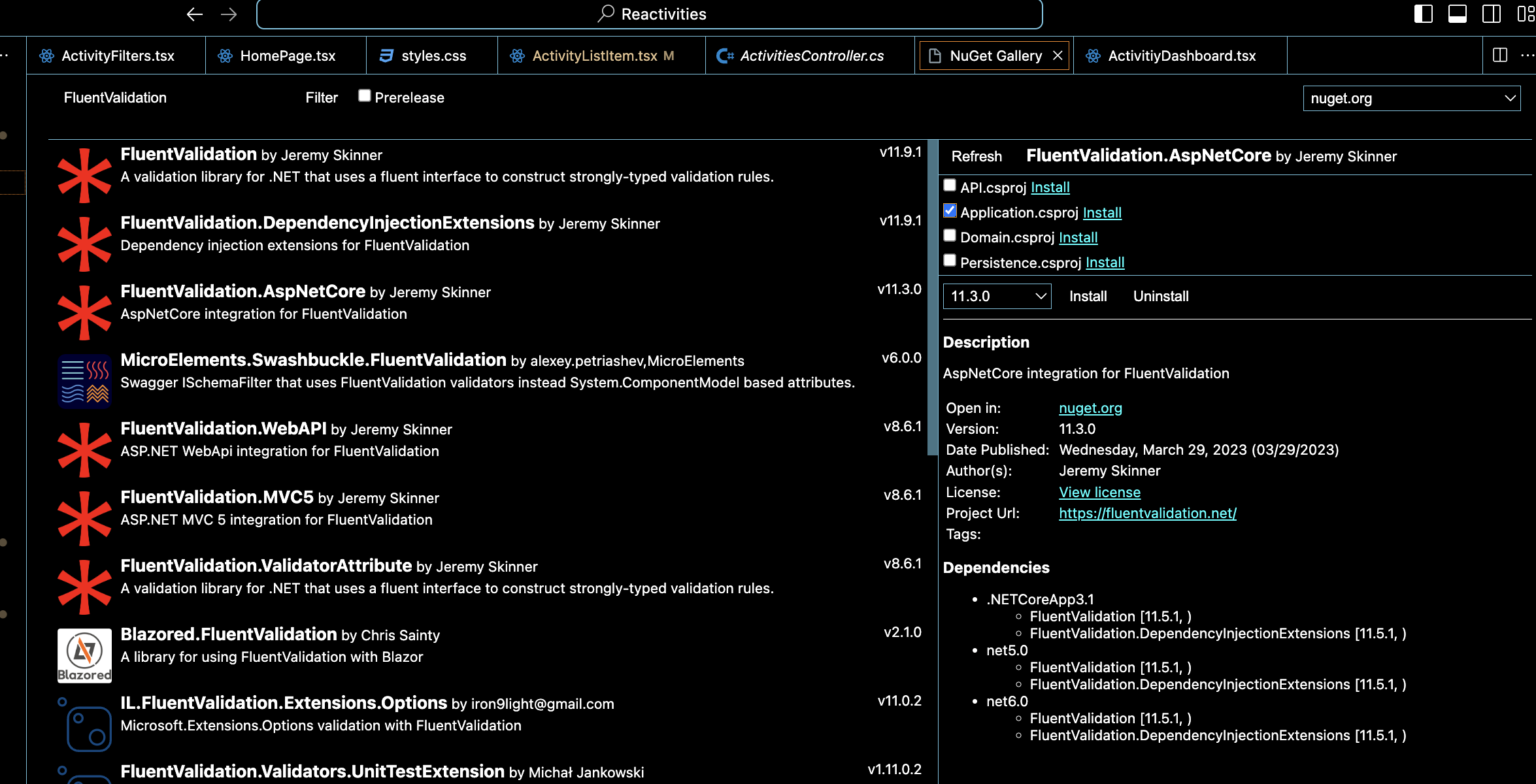Switch to the ActivitiesController.cs tab

pos(810,56)
